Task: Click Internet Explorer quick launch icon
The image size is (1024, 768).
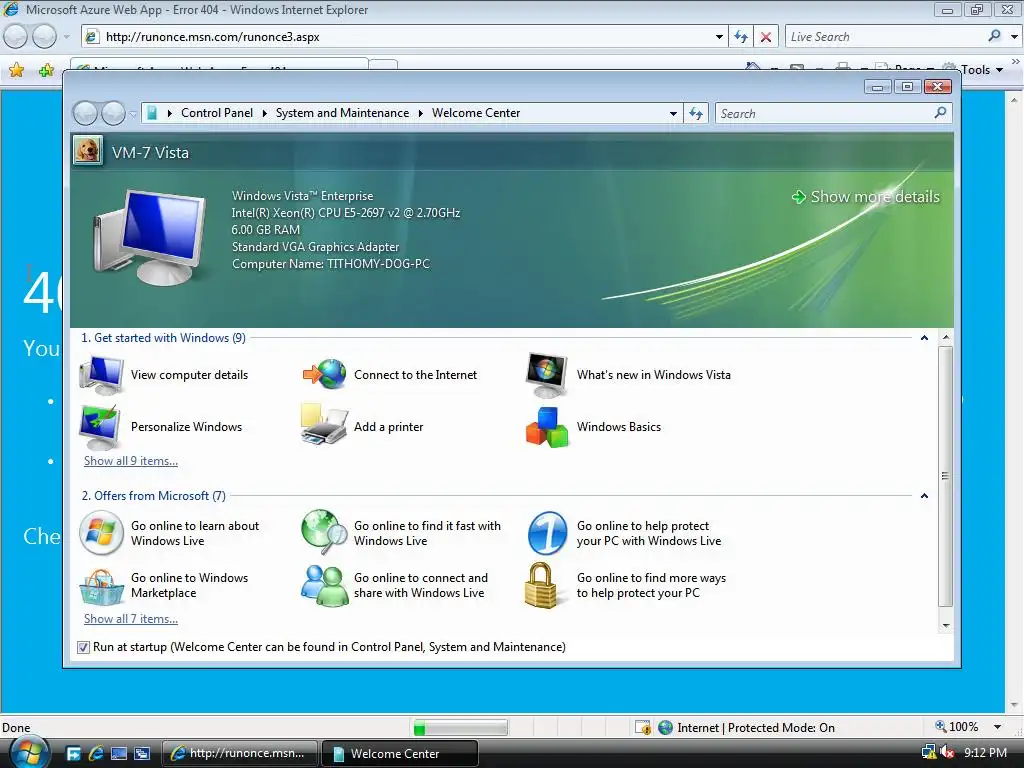Action: click(x=96, y=753)
